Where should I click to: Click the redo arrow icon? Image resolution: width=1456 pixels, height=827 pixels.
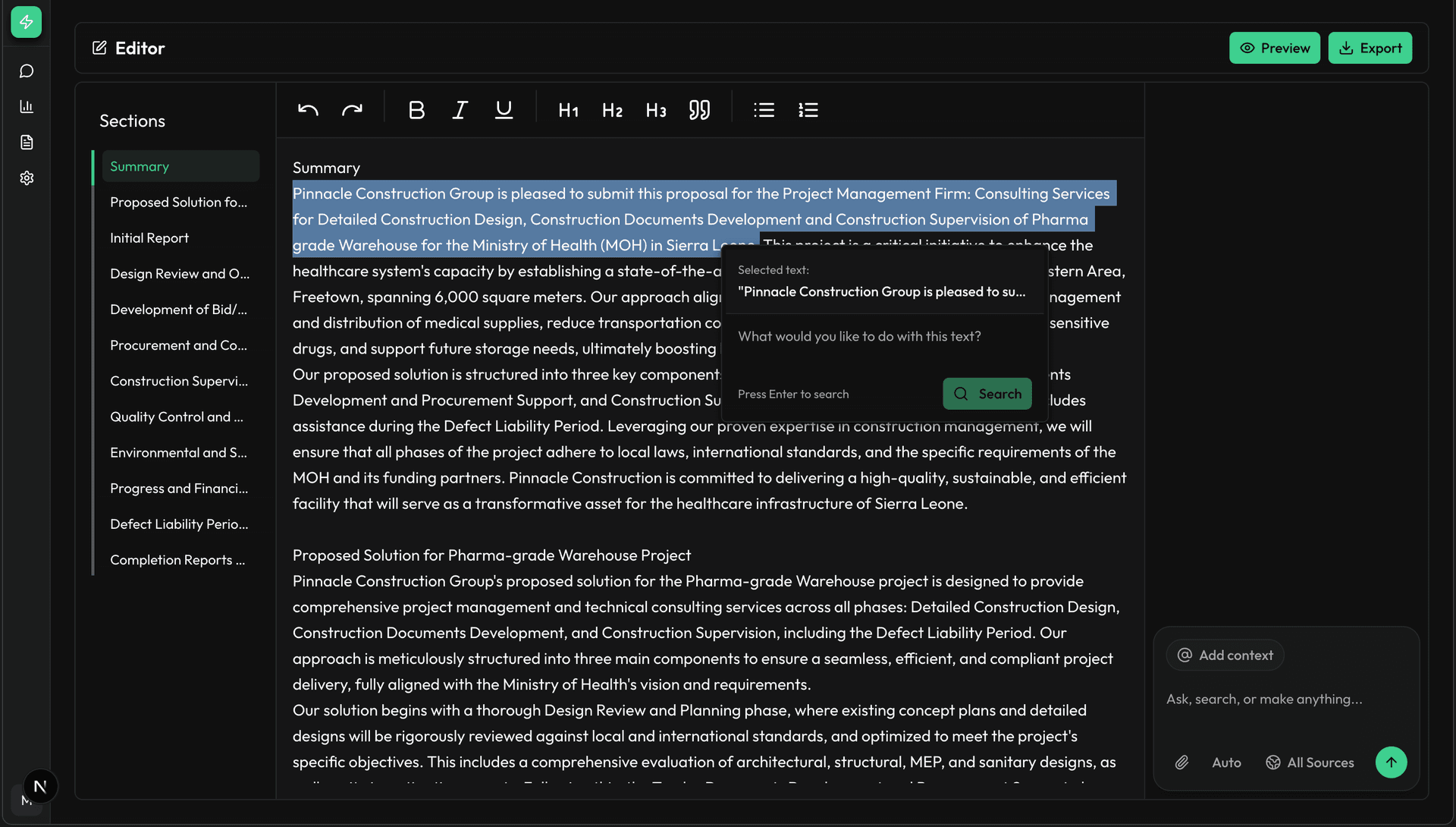[352, 110]
